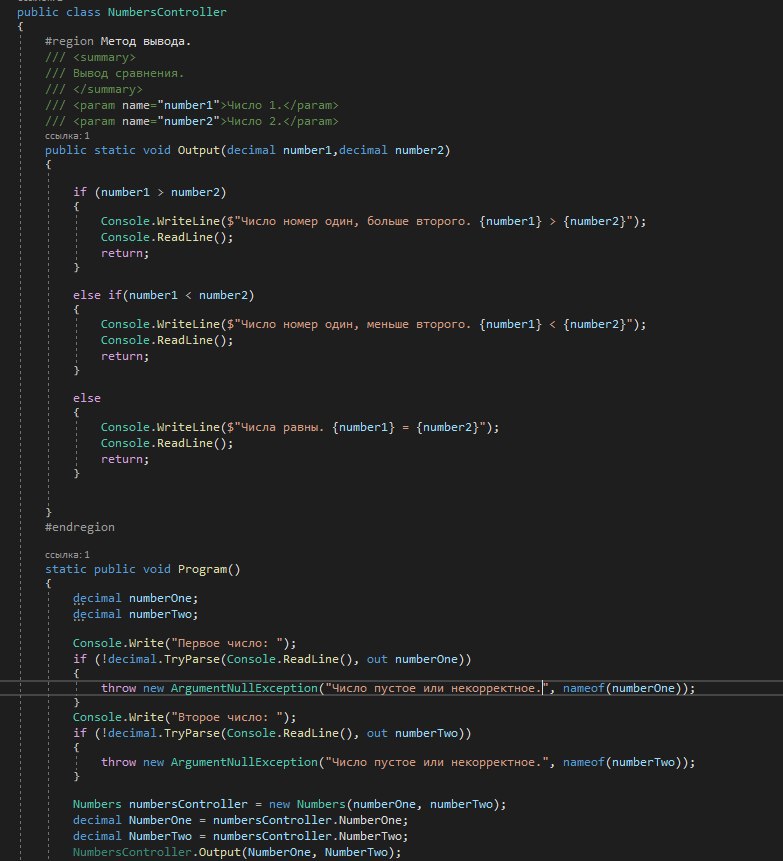Click the 'numbersController' variable in its declaration
Viewport: 783px width, 861px height.
coord(188,804)
